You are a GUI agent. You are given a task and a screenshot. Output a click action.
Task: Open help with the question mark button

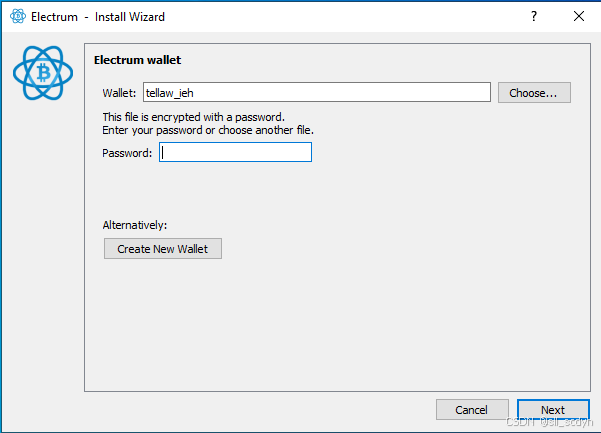tap(534, 16)
